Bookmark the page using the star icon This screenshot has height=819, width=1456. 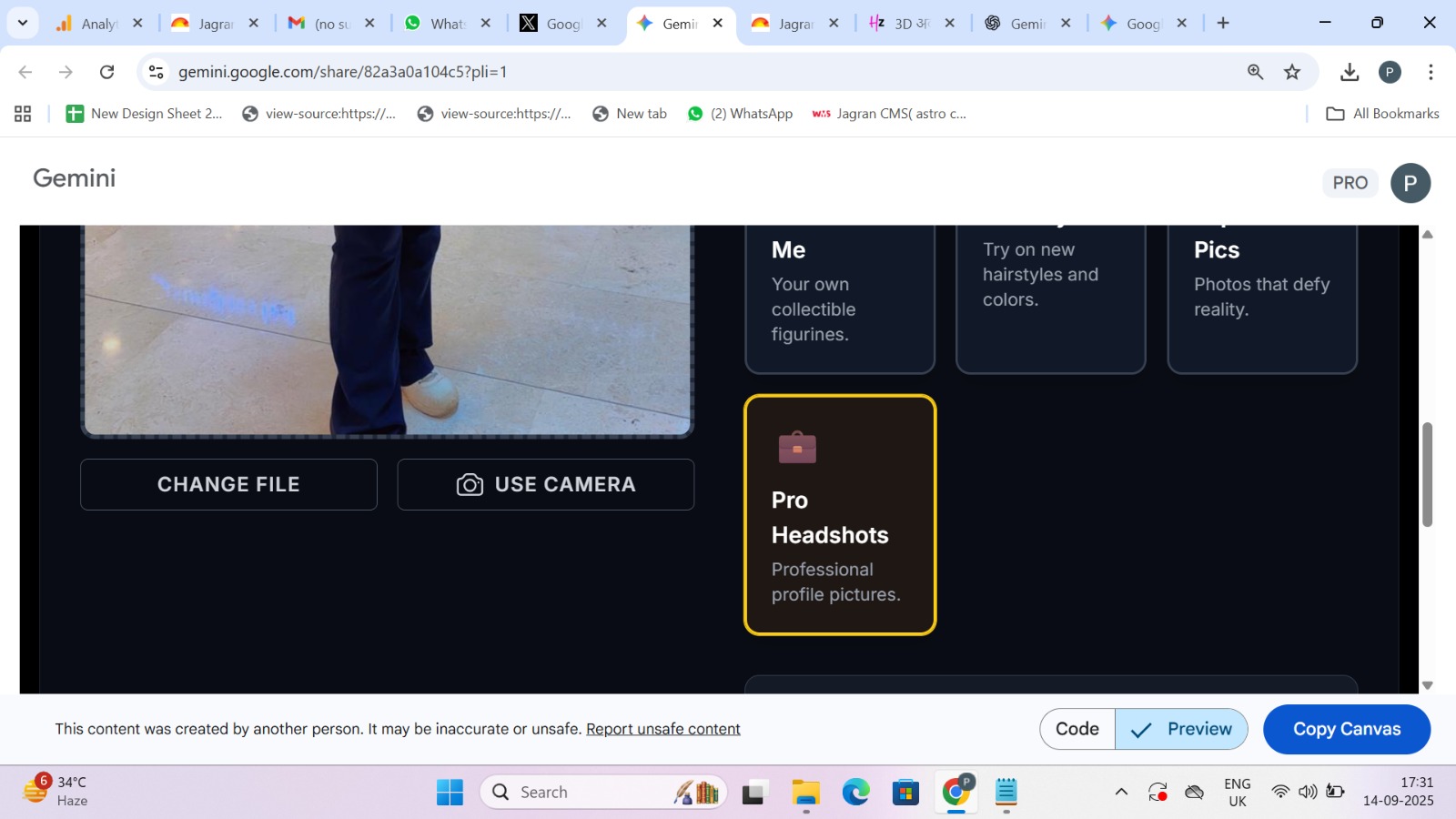[1291, 71]
